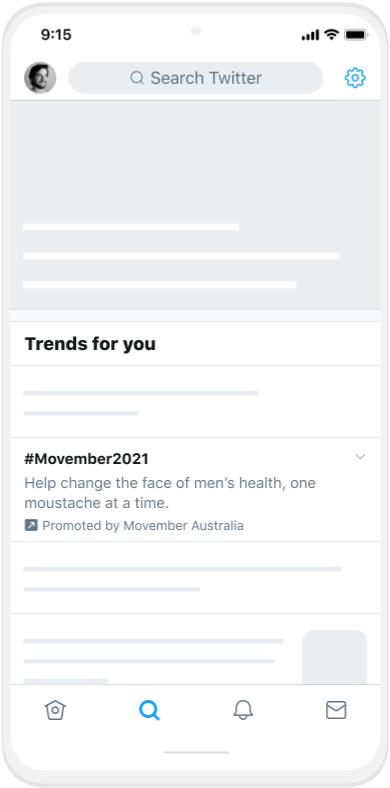Select the placeholder trend below the Movember promotion
Image resolution: width=390 pixels, height=788 pixels.
(x=195, y=578)
